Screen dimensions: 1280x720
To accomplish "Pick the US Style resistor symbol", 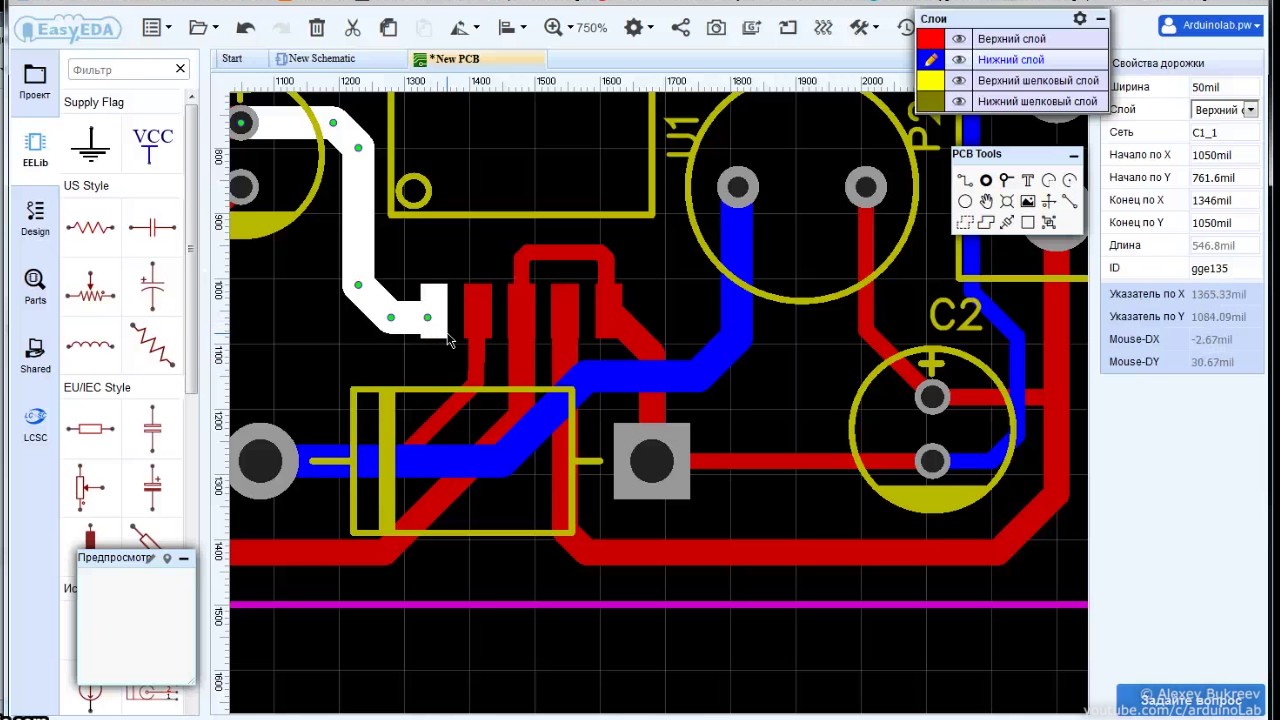I will pos(90,228).
